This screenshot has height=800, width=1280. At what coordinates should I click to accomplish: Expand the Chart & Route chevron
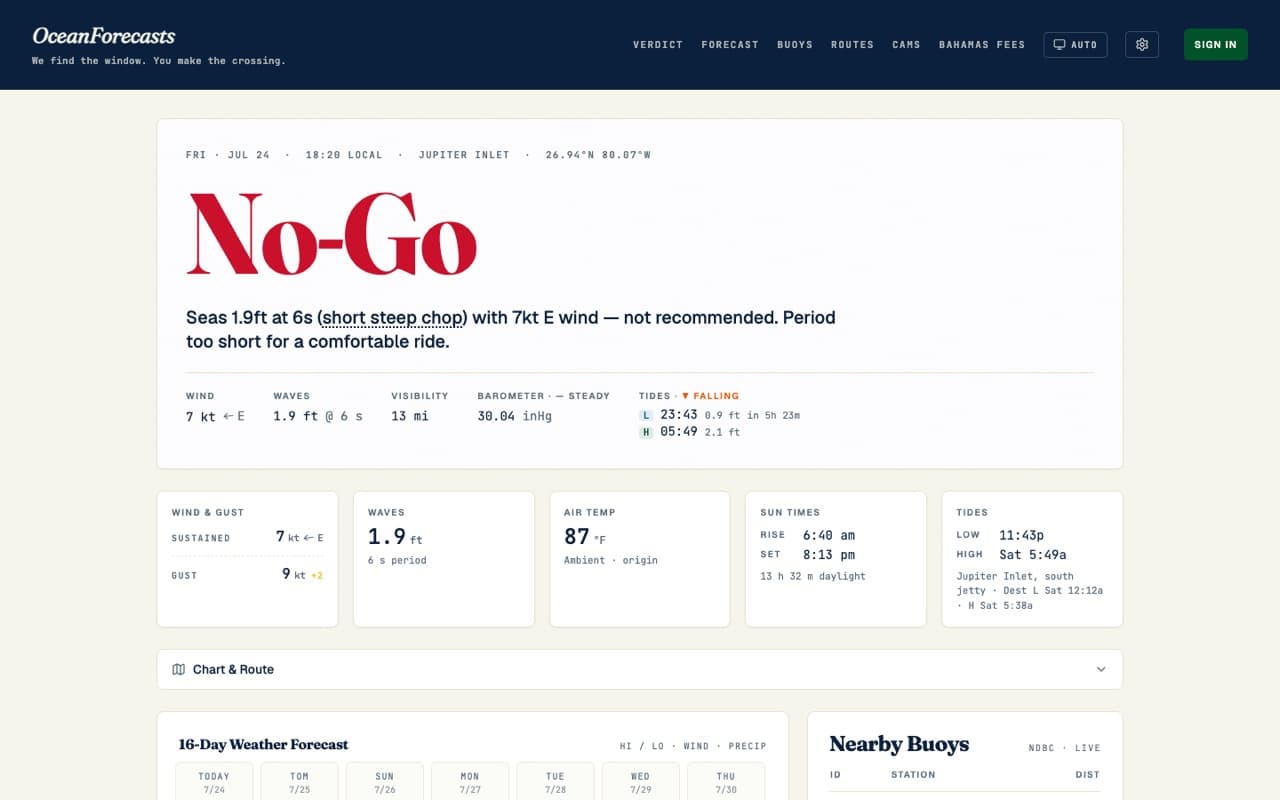1101,669
